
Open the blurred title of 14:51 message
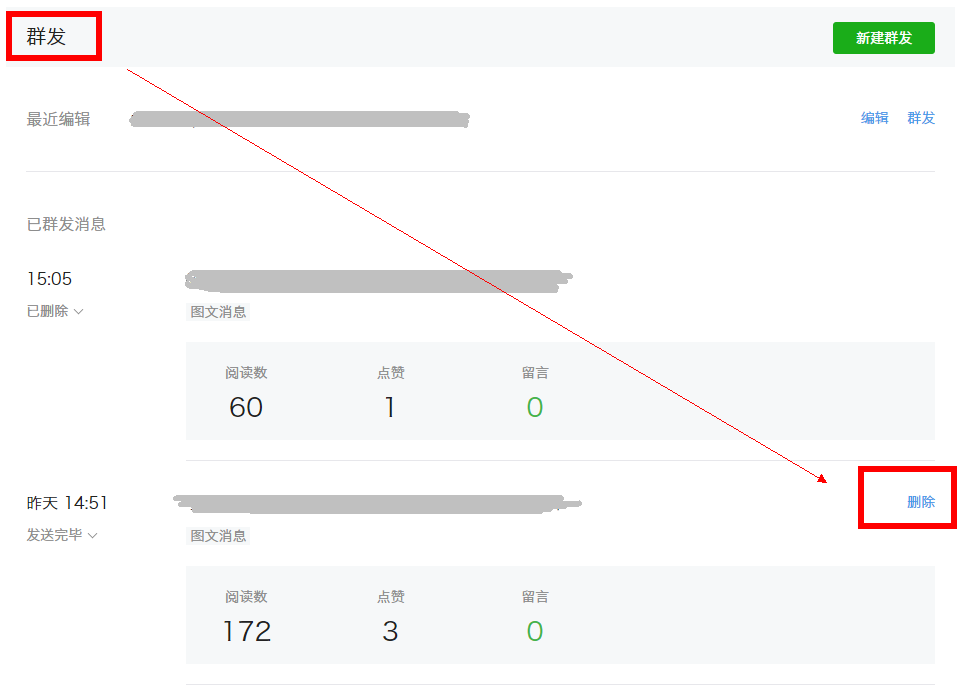click(x=377, y=504)
